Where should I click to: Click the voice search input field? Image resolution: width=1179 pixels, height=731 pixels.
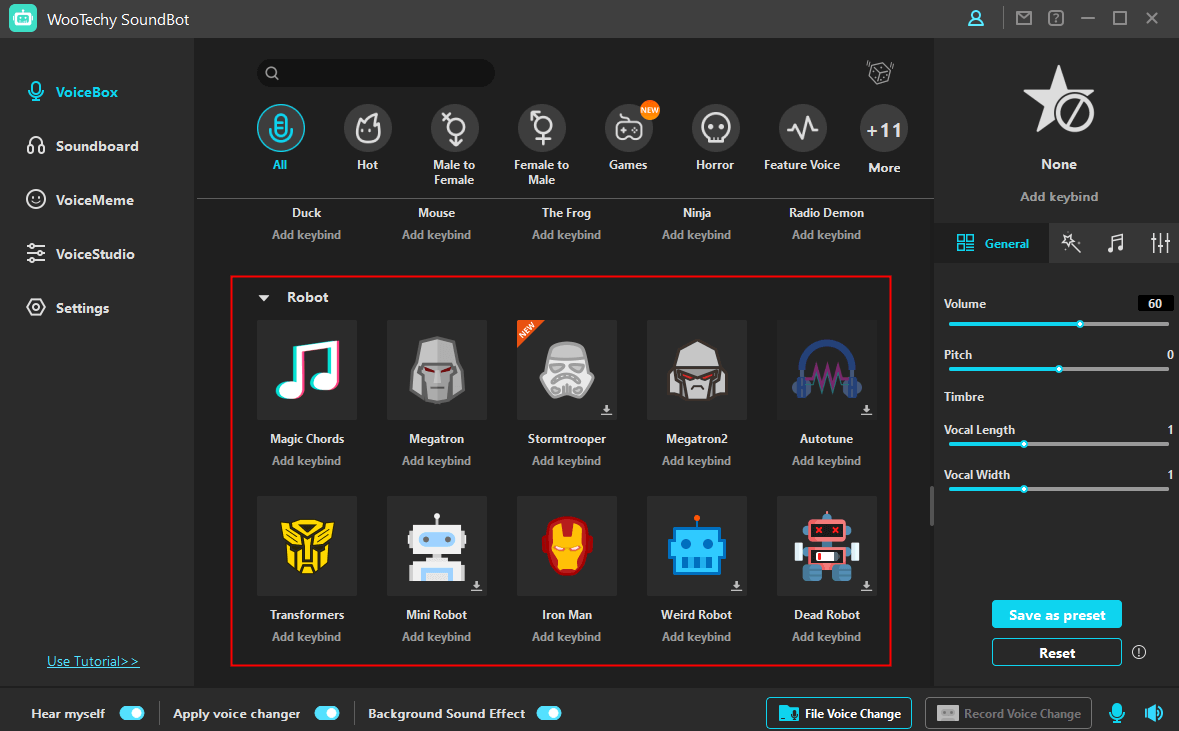coord(376,73)
